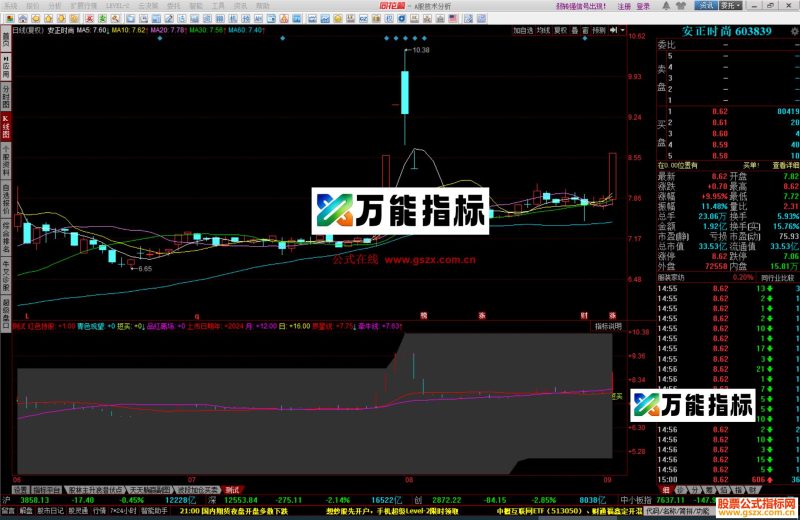Image resolution: width=800 pixels, height=520 pixels.
Task: Select the 细 tab under tick list
Action: [x=666, y=489]
